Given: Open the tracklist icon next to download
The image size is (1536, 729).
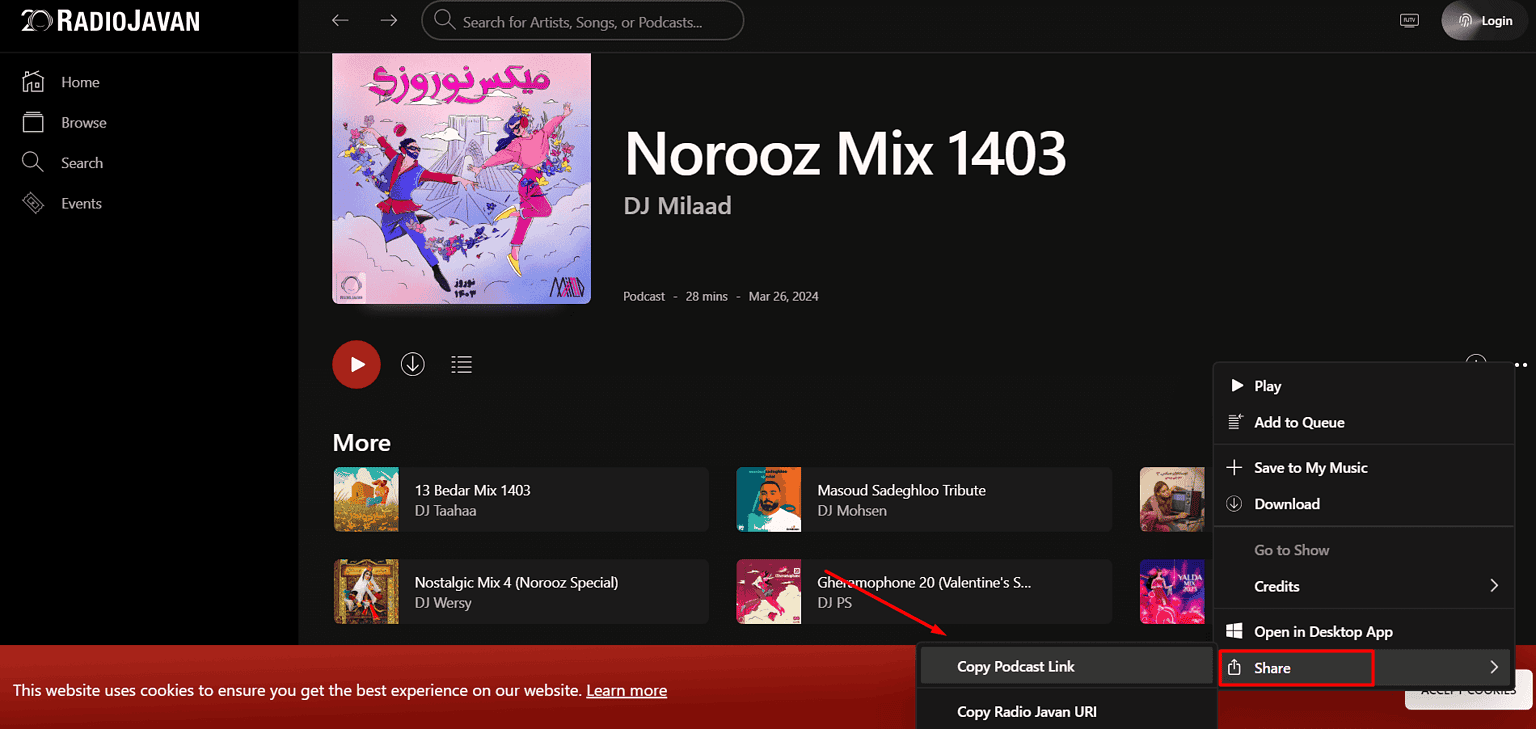Looking at the screenshot, I should click(461, 365).
